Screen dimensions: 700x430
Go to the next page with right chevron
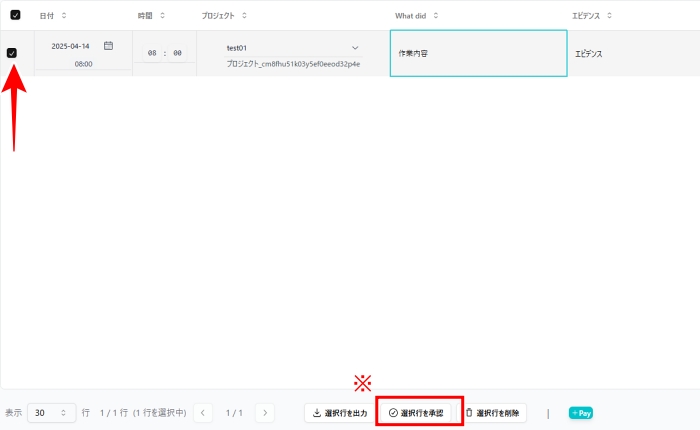pyautogui.click(x=265, y=412)
